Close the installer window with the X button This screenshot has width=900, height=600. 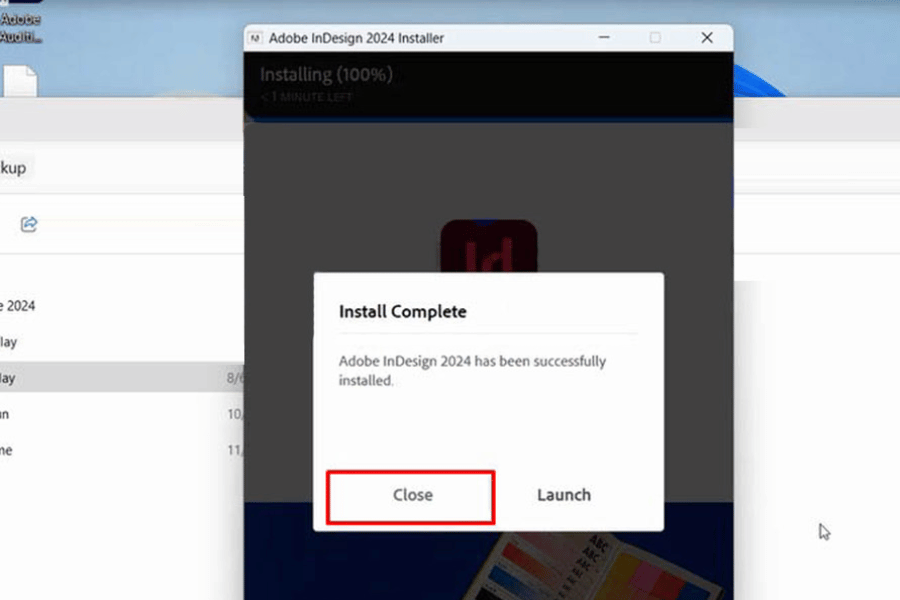(x=707, y=38)
